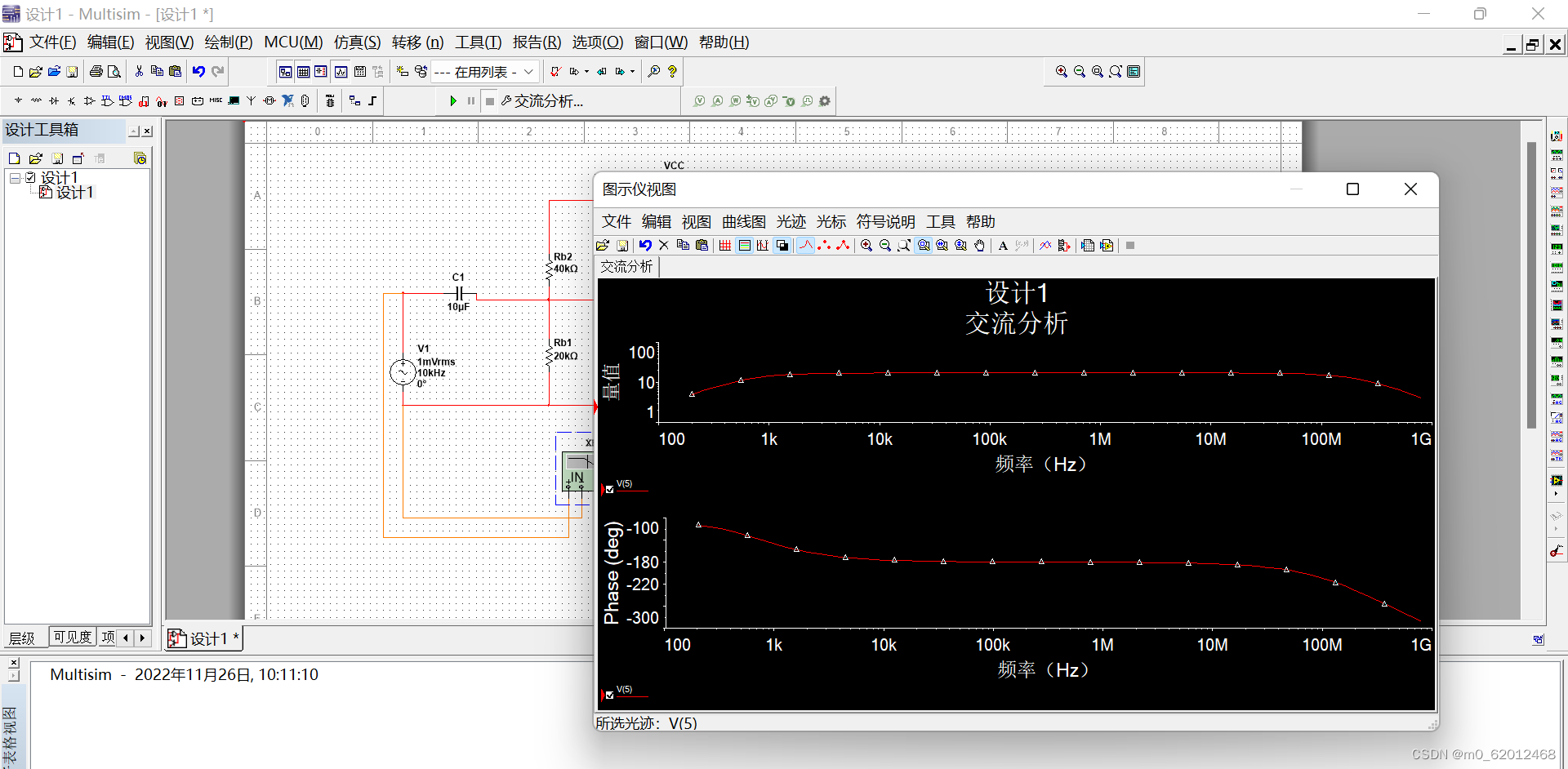
Task: Open the Basic resistor component group
Action: click(36, 100)
